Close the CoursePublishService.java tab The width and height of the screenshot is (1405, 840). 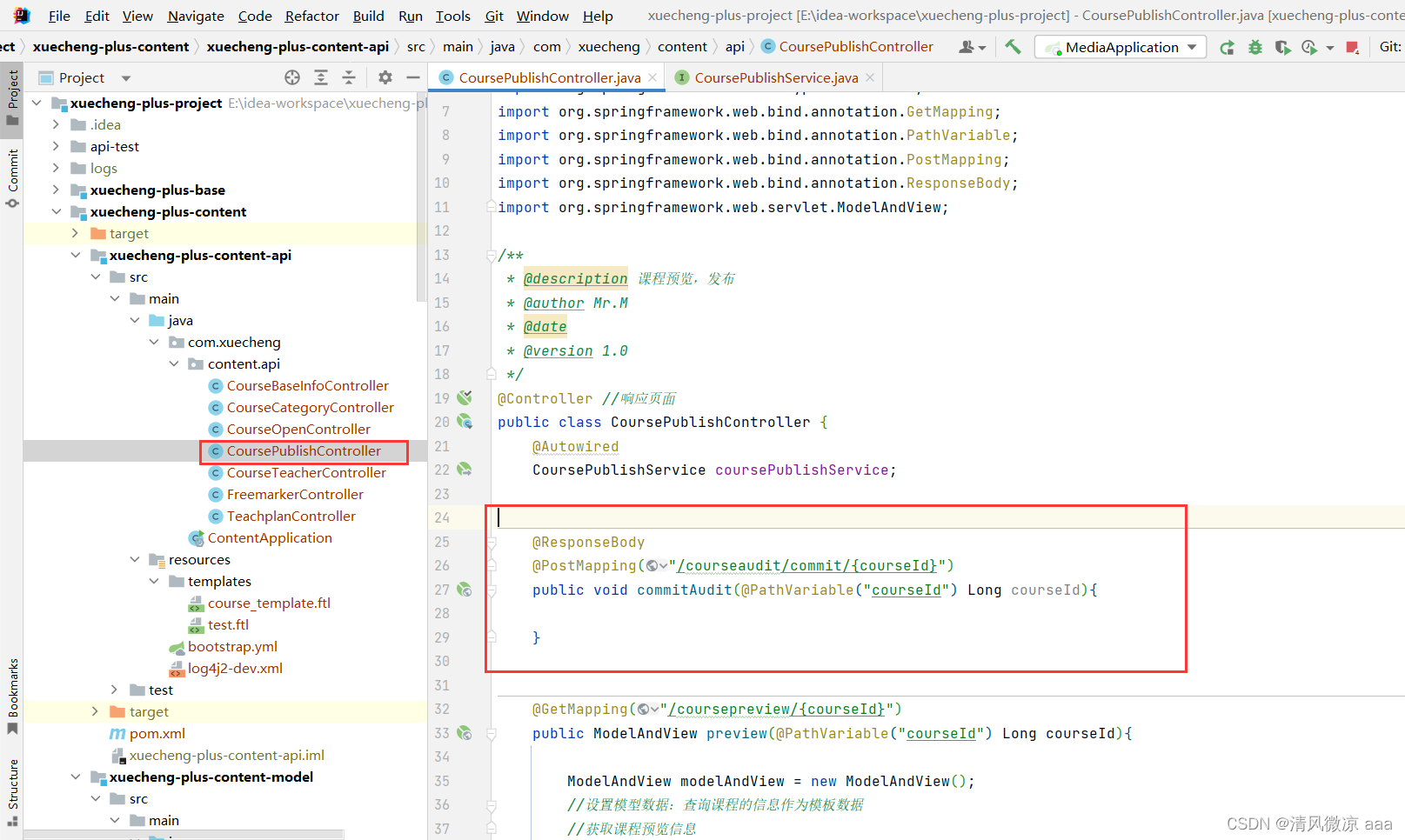pos(870,77)
